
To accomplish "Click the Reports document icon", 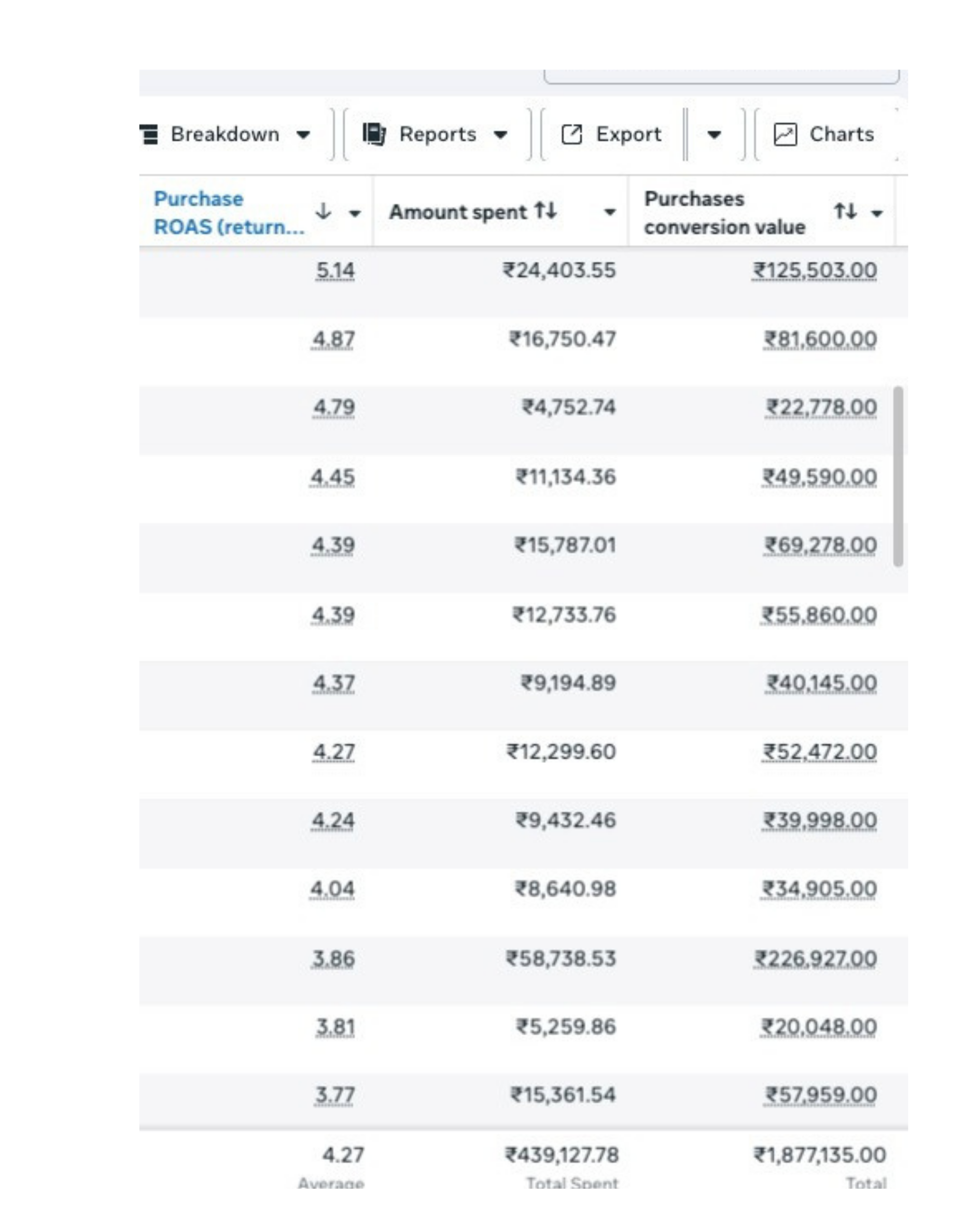I will (374, 135).
